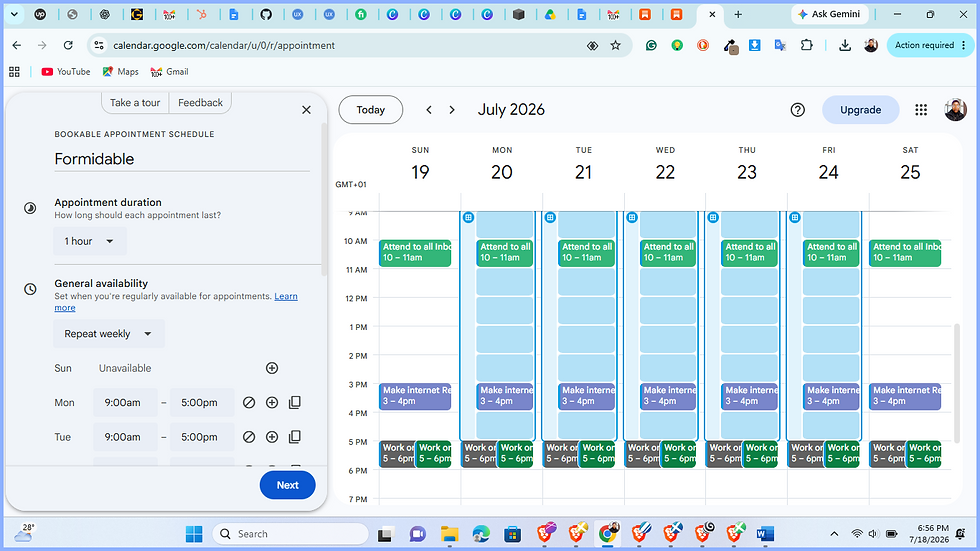Open Tuesday's 5:00pm end time selector

(x=200, y=437)
